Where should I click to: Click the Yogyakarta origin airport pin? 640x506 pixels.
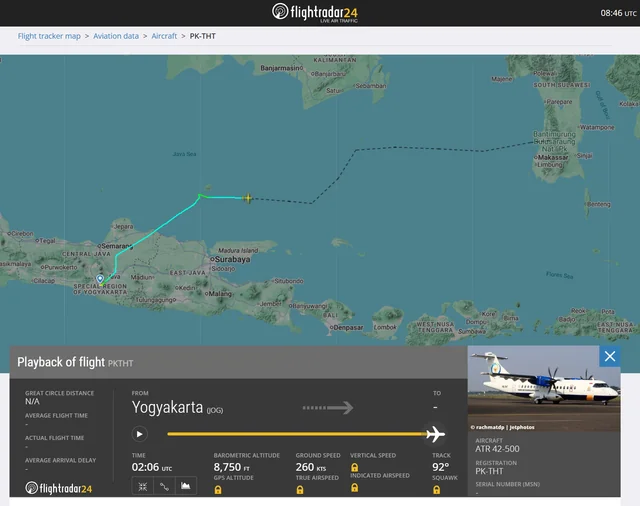coord(100,279)
